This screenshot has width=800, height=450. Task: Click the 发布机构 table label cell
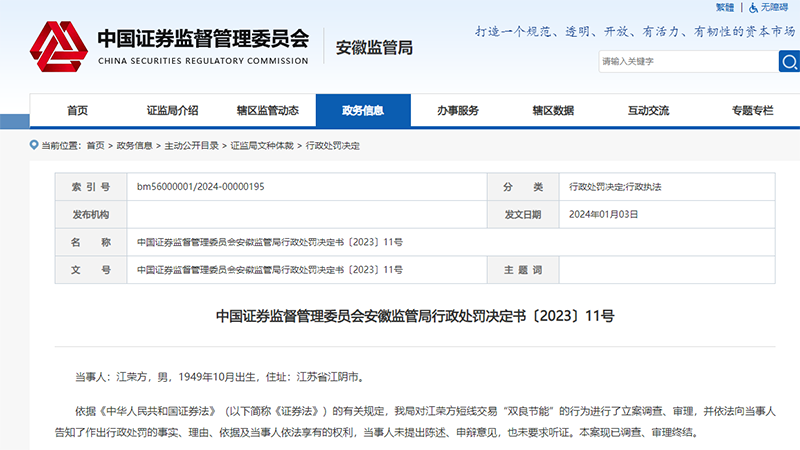pos(91,214)
